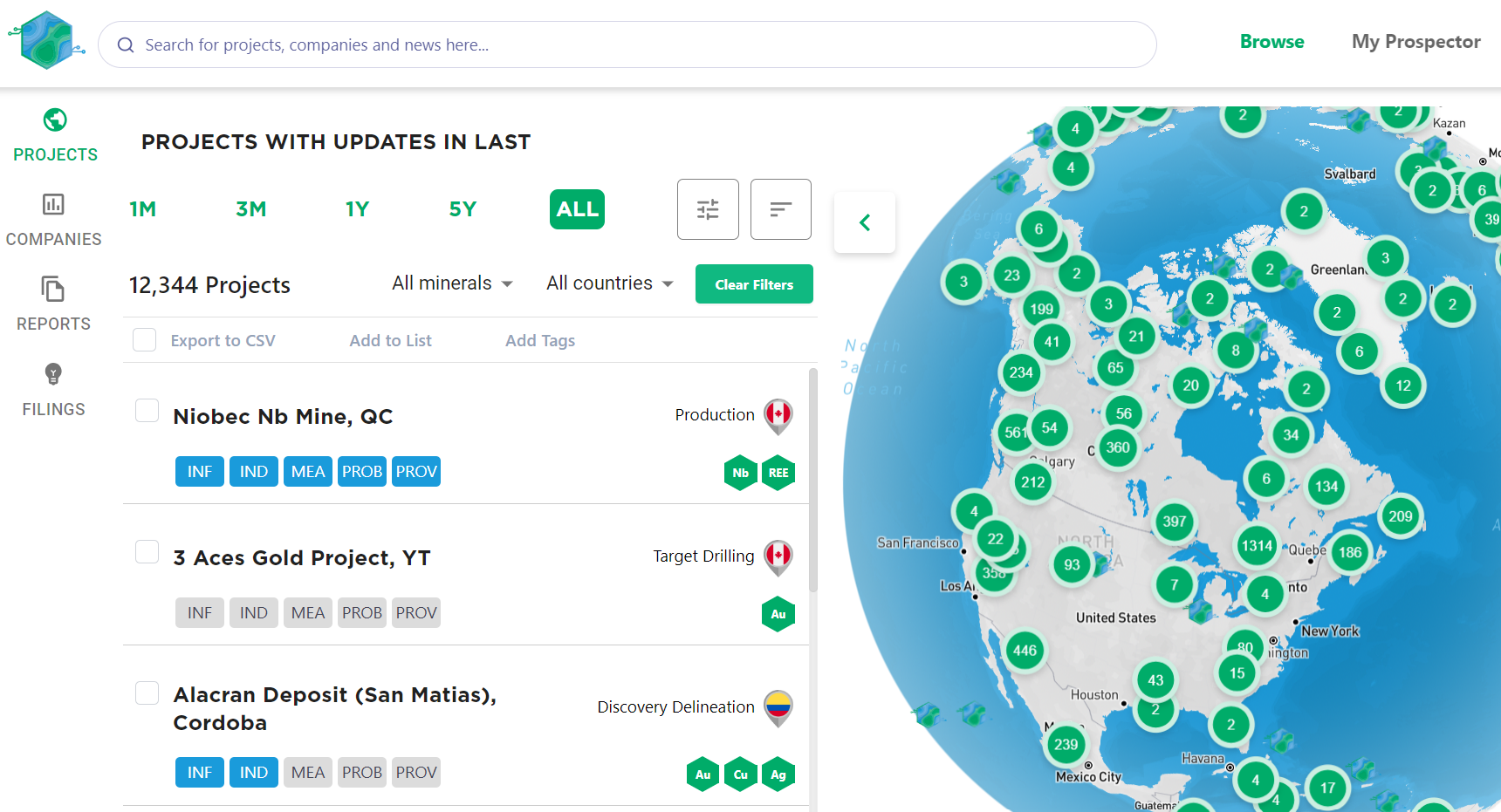Toggle MEA tag on 3 Aces Gold Project

[x=308, y=613]
